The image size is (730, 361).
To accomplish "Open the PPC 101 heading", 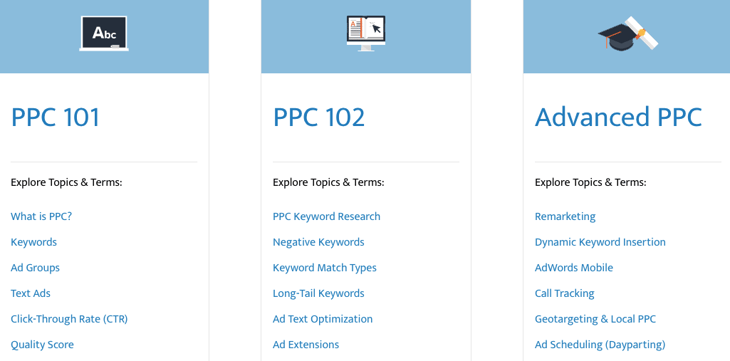I will (55, 117).
